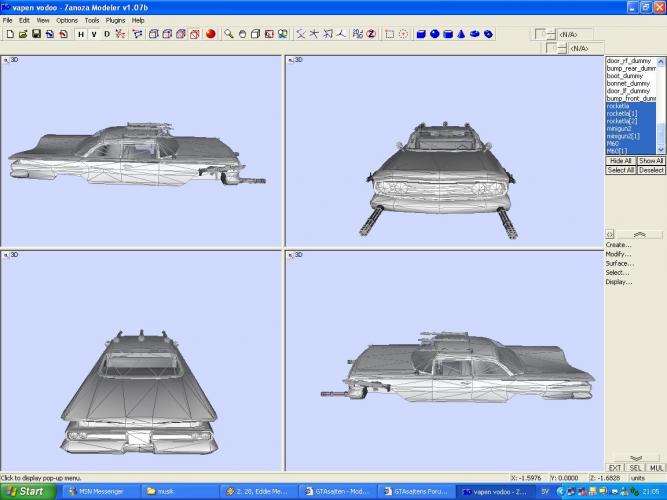Select the Zoom magnifier tool
This screenshot has width=667, height=500.
[229, 33]
